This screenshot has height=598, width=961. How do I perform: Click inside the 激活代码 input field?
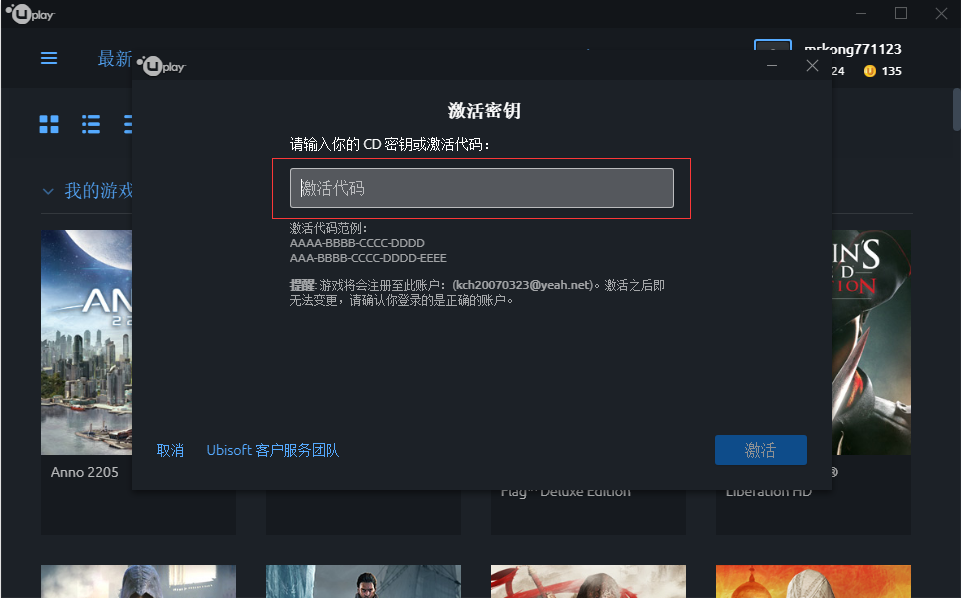(x=483, y=188)
